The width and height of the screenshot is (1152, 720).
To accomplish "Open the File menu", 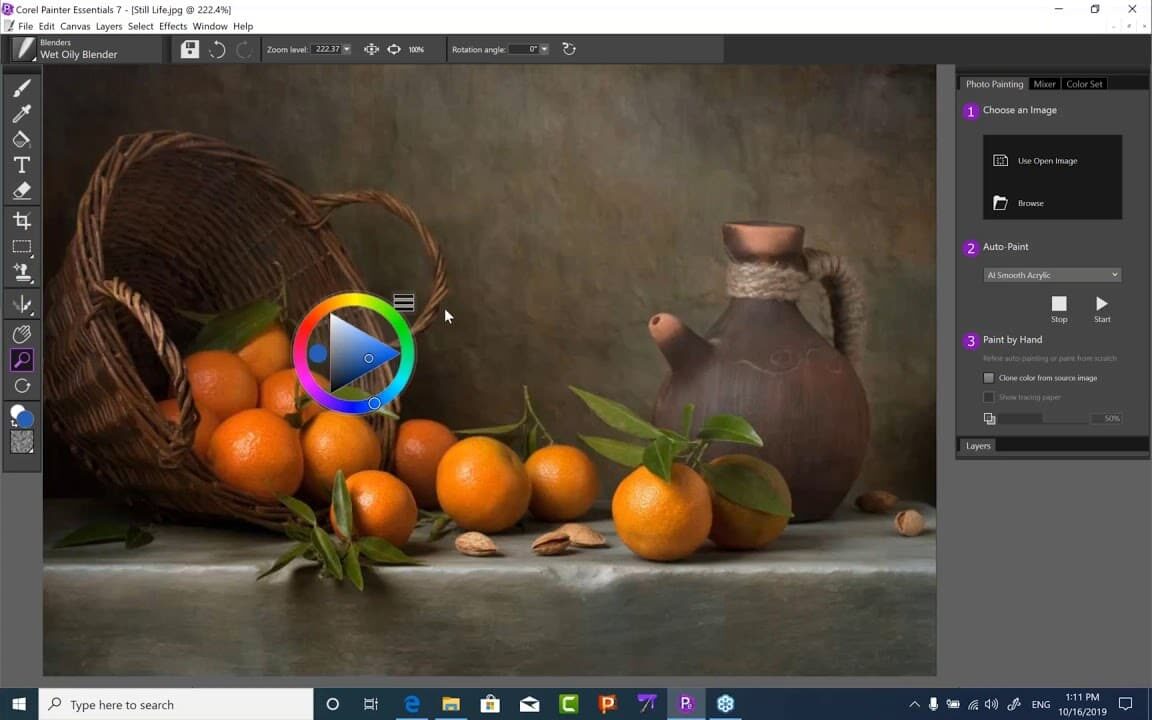I will tap(25, 26).
